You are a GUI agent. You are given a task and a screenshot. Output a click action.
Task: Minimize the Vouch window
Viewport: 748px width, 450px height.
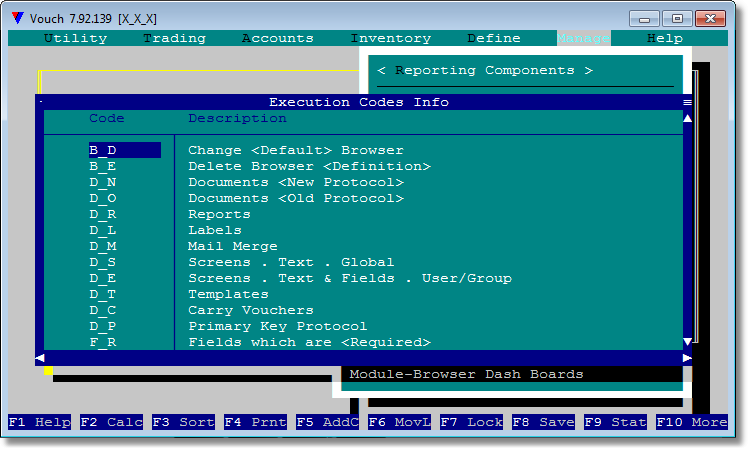(x=644, y=19)
